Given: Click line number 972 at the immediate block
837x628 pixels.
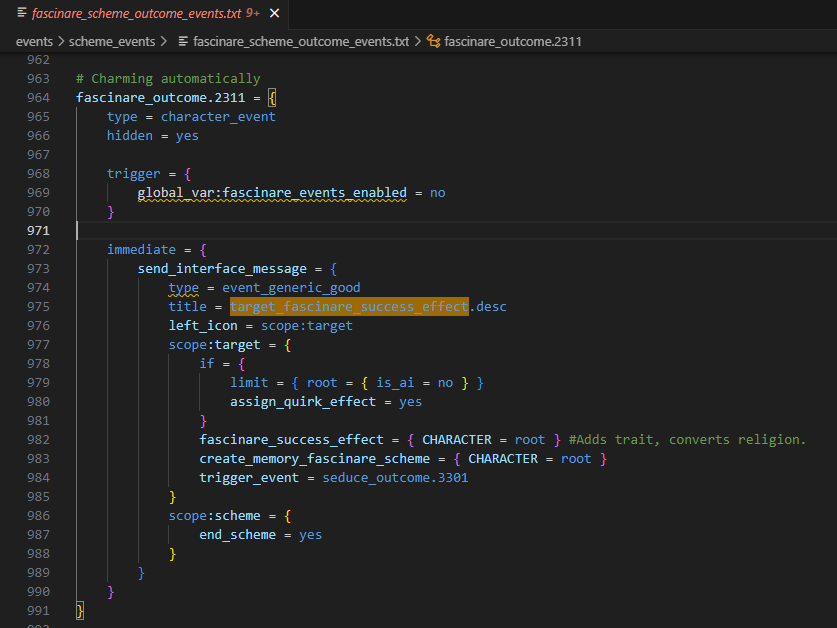Looking at the screenshot, I should tap(38, 250).
